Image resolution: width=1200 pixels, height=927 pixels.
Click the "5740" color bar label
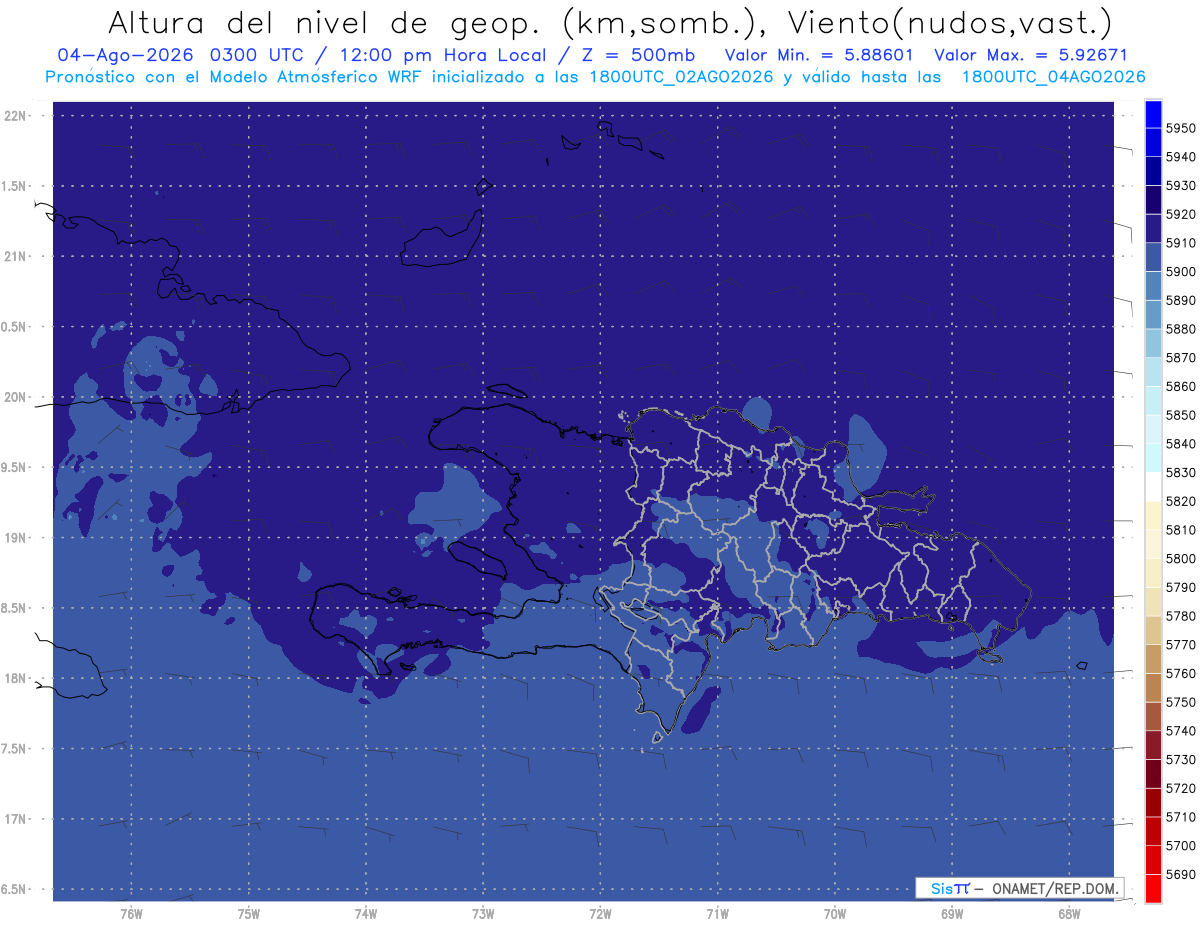(x=1180, y=731)
